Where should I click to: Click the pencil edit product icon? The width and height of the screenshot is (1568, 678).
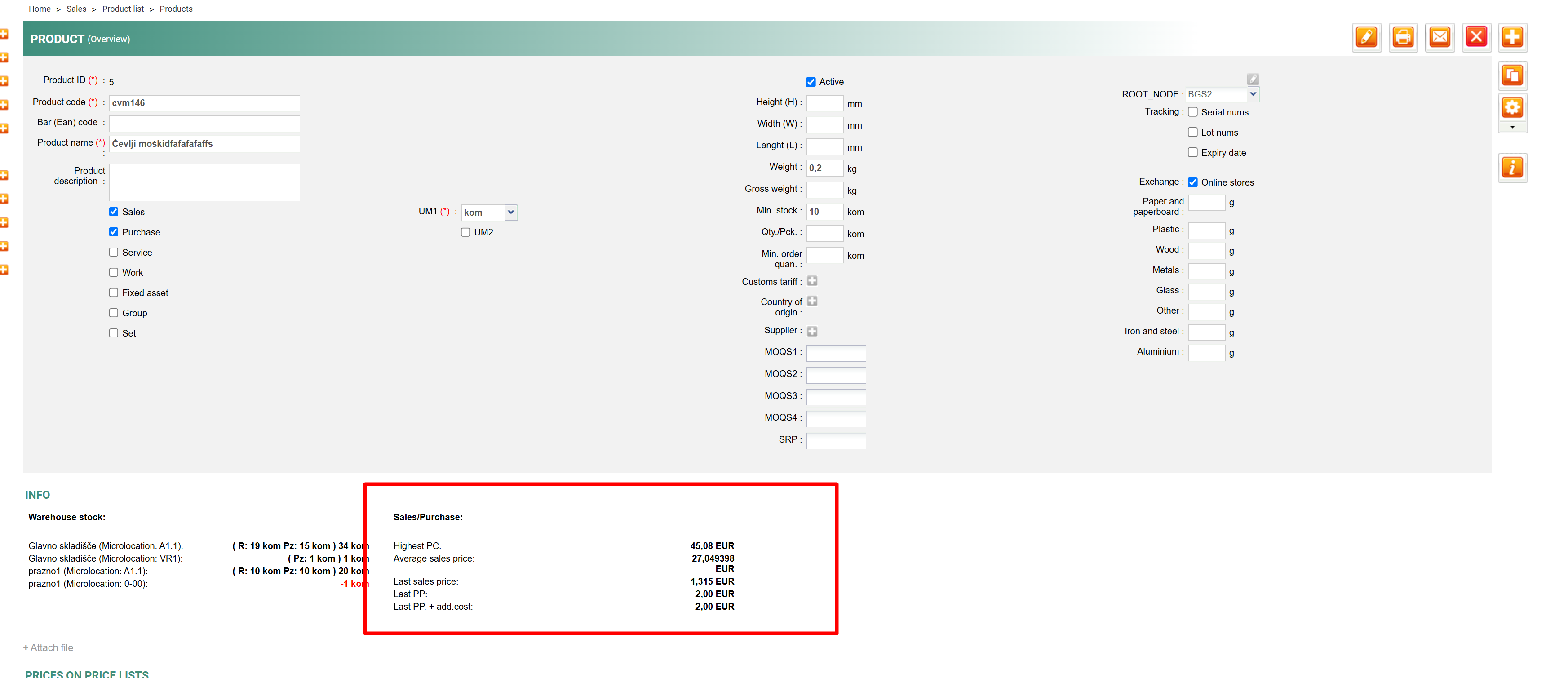click(1367, 38)
